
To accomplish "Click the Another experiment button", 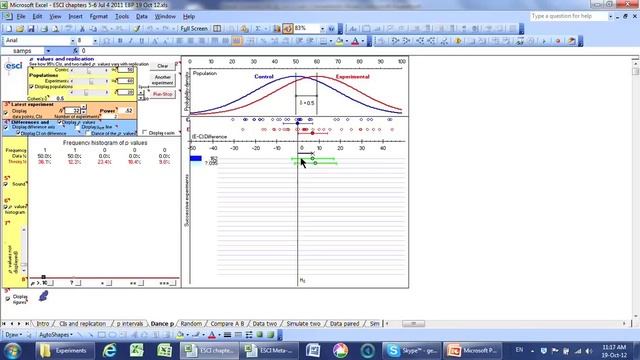I will (x=162, y=80).
